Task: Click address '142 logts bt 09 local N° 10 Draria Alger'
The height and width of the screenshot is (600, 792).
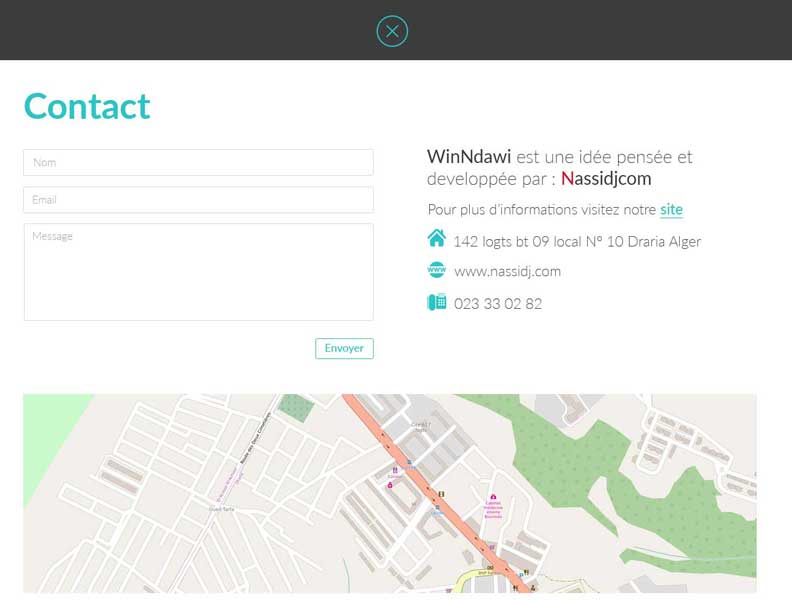Action: [x=577, y=242]
